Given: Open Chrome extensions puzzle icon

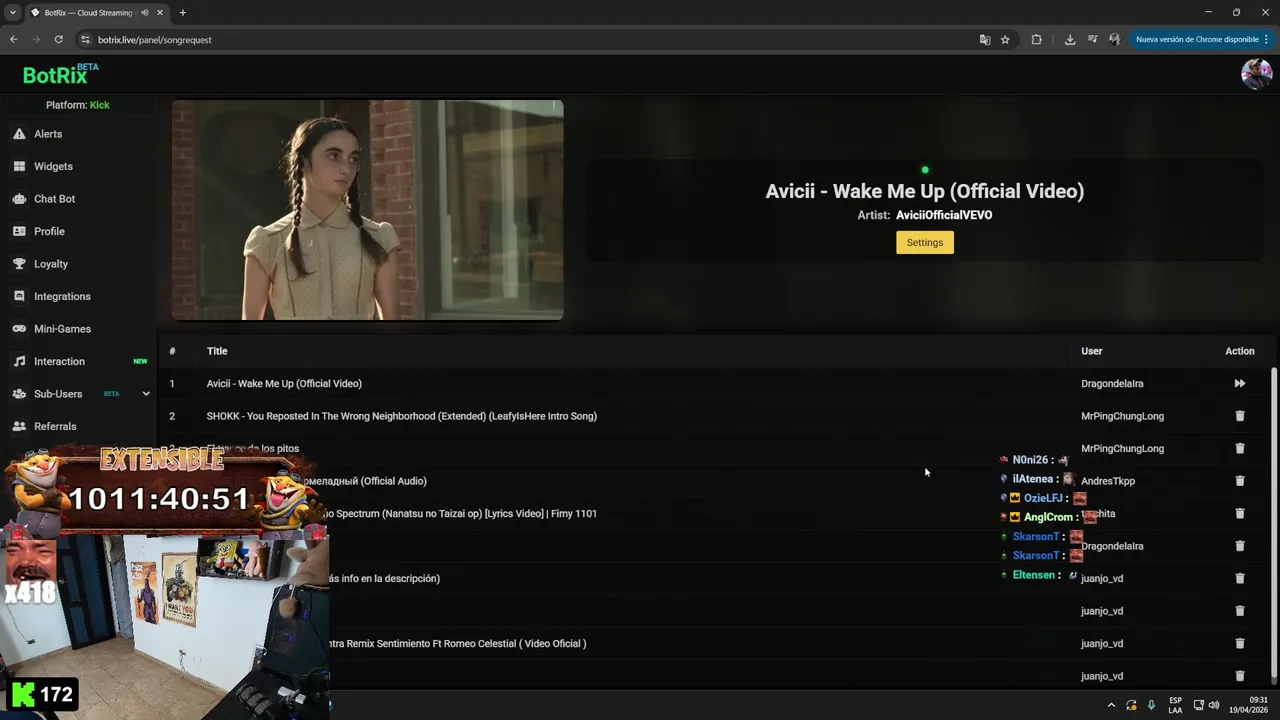Looking at the screenshot, I should click(x=1036, y=40).
